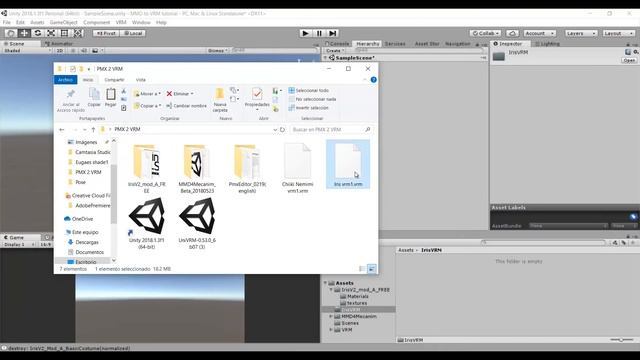This screenshot has height=360, width=640.
Task: Open the Component menu
Action: pyautogui.click(x=96, y=22)
